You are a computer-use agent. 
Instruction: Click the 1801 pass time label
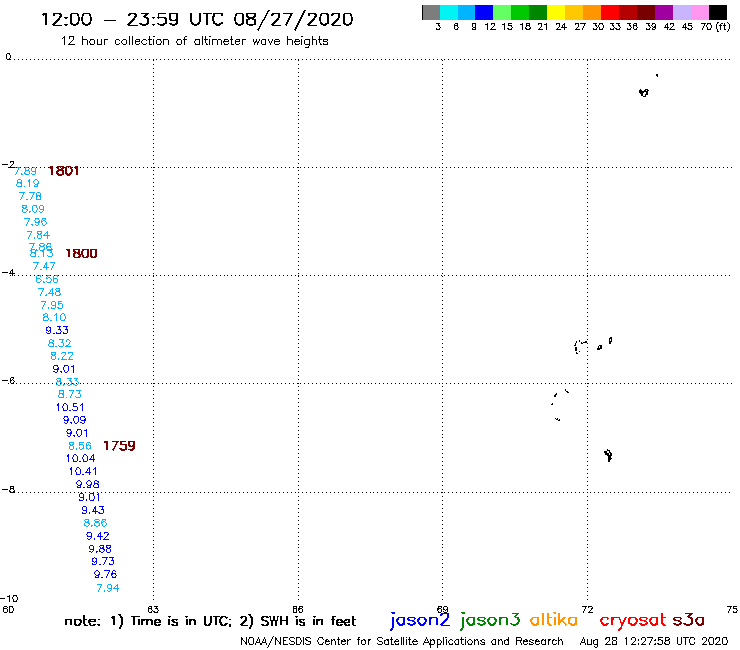63,171
